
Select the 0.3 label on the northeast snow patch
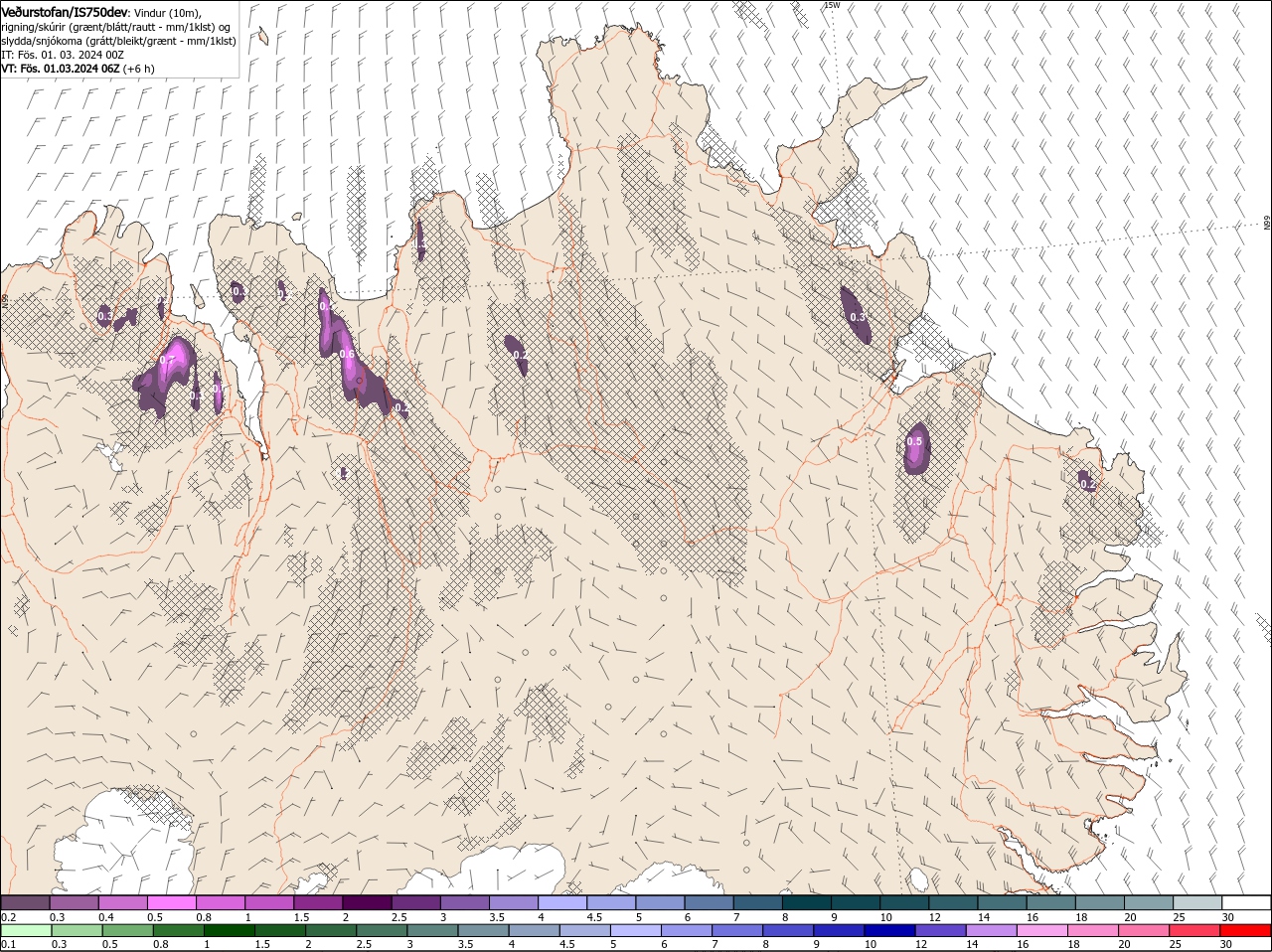(858, 316)
